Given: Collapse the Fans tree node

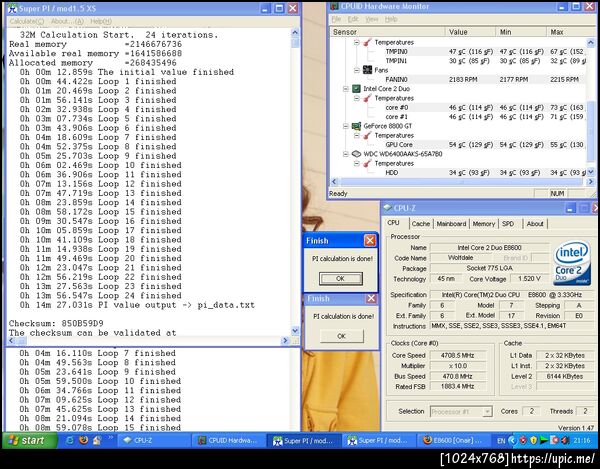Looking at the screenshot, I should point(357,70).
